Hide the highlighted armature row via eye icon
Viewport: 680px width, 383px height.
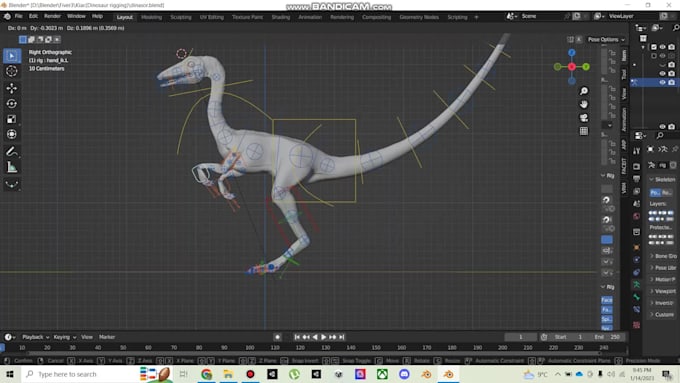pyautogui.click(x=662, y=82)
